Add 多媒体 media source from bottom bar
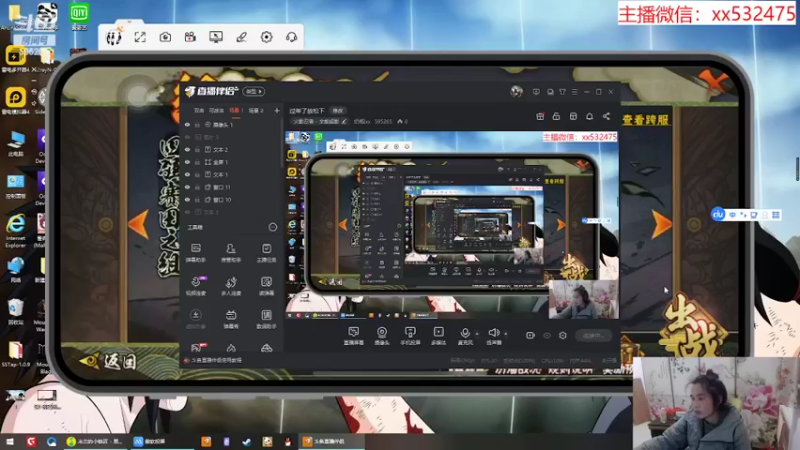The image size is (800, 450). click(x=438, y=336)
